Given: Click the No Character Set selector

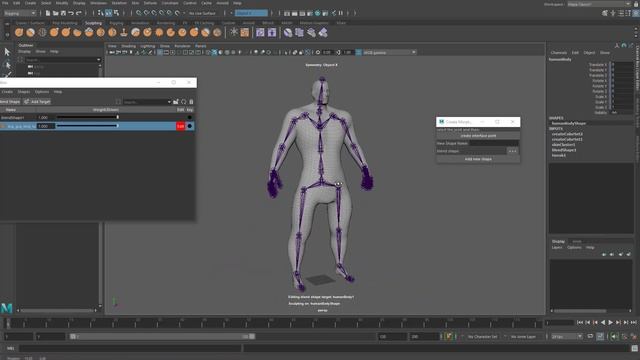Looking at the screenshot, I should click(x=482, y=337).
